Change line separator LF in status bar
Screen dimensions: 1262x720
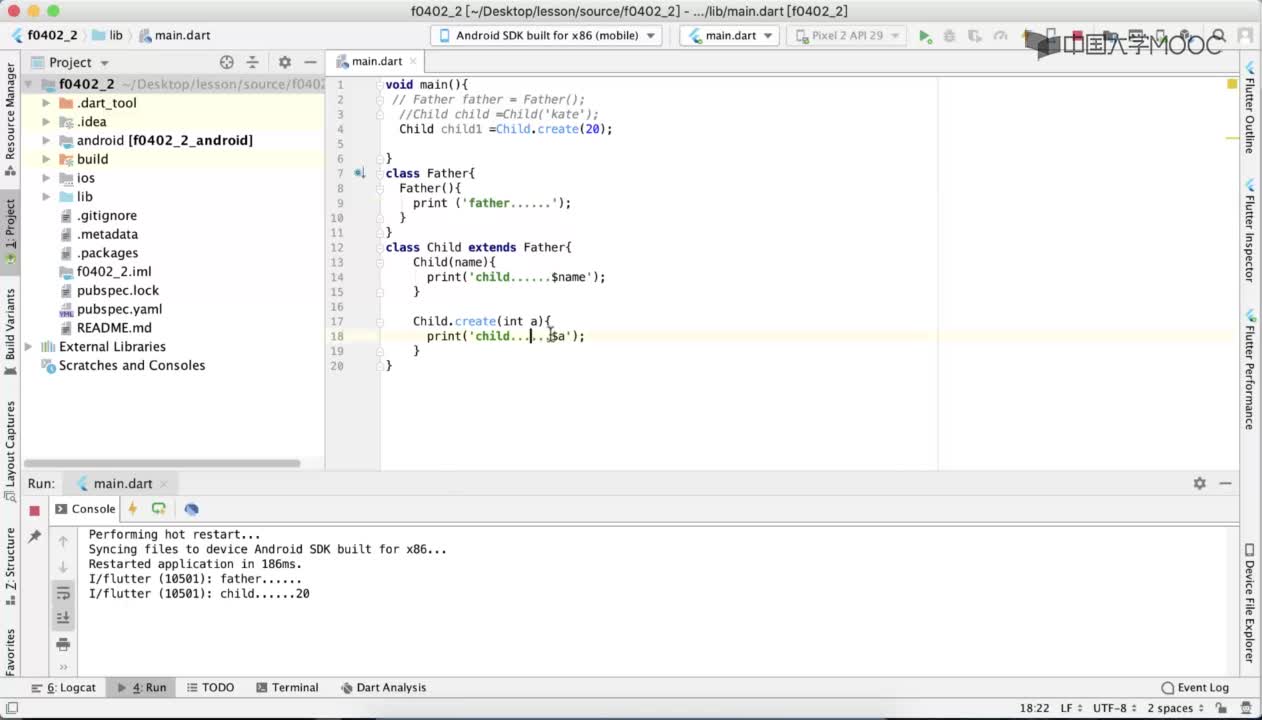tap(1071, 708)
